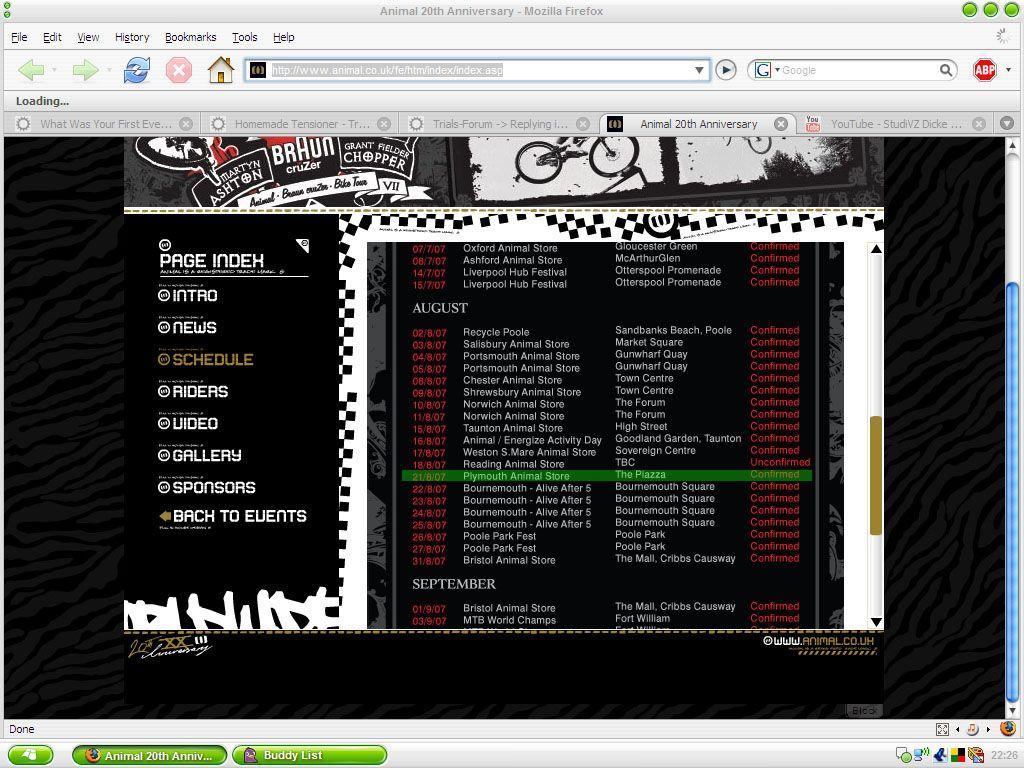Open the address bar history dropdown
The height and width of the screenshot is (768, 1024).
point(699,70)
